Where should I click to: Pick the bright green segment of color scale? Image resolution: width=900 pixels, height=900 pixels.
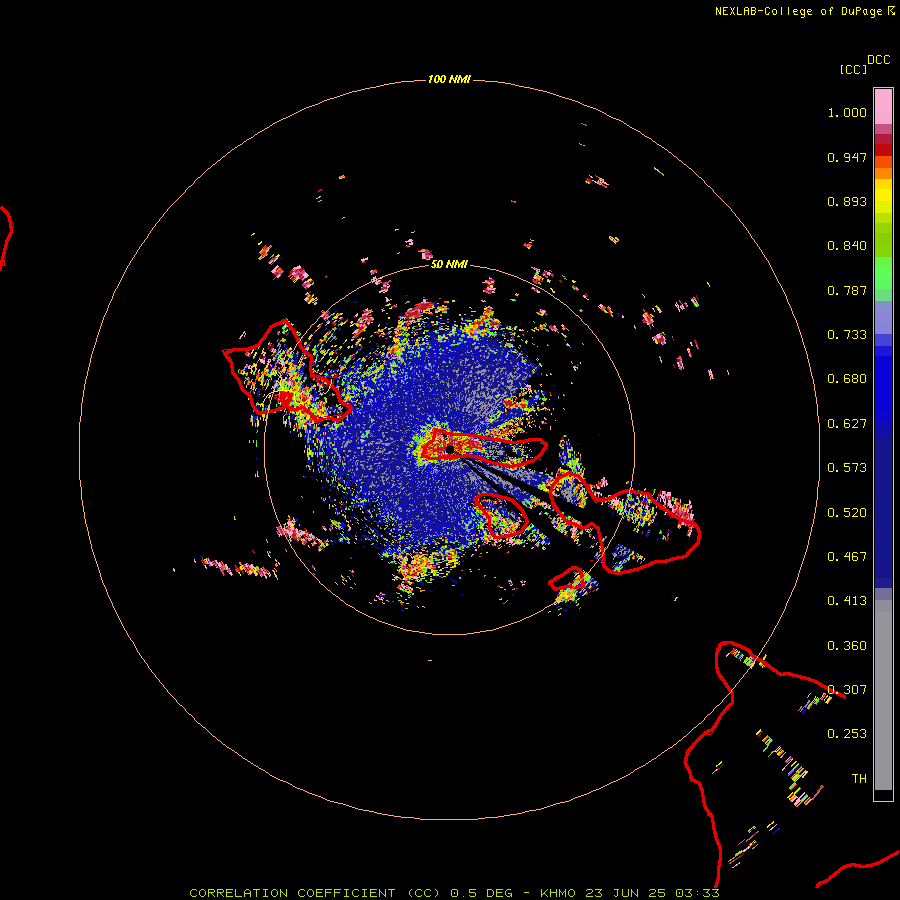883,273
